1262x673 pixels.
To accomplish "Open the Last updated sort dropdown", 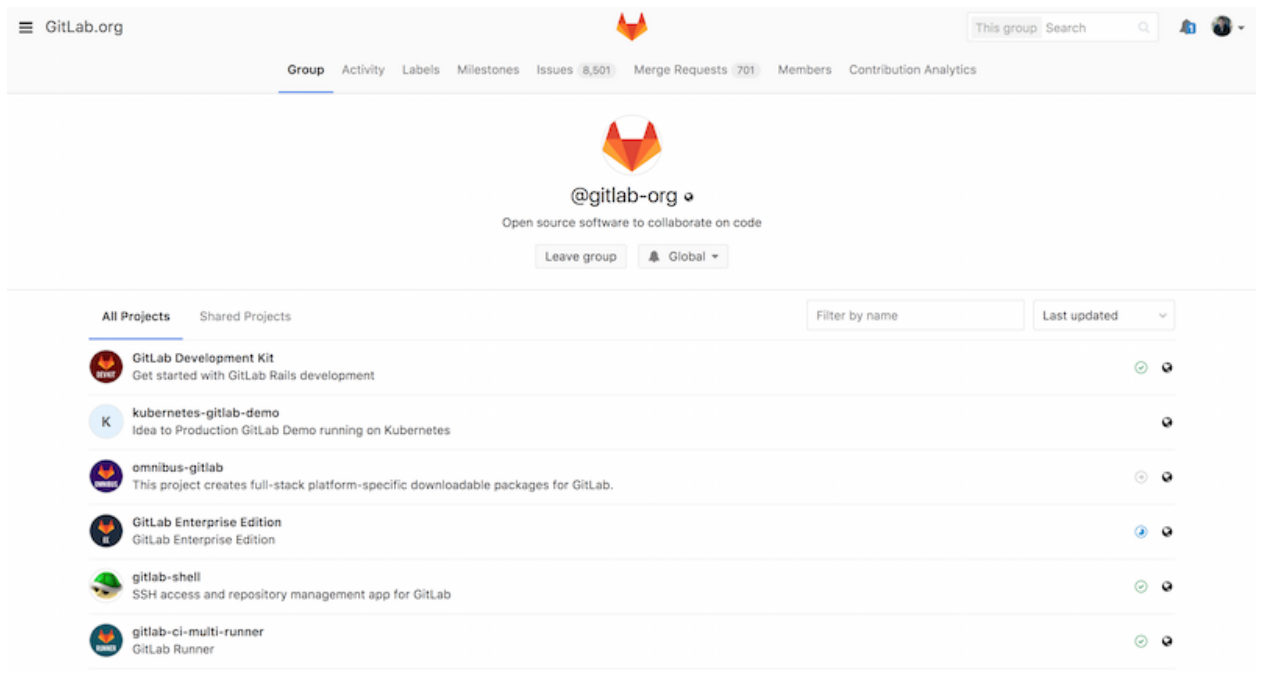I will pyautogui.click(x=1104, y=315).
